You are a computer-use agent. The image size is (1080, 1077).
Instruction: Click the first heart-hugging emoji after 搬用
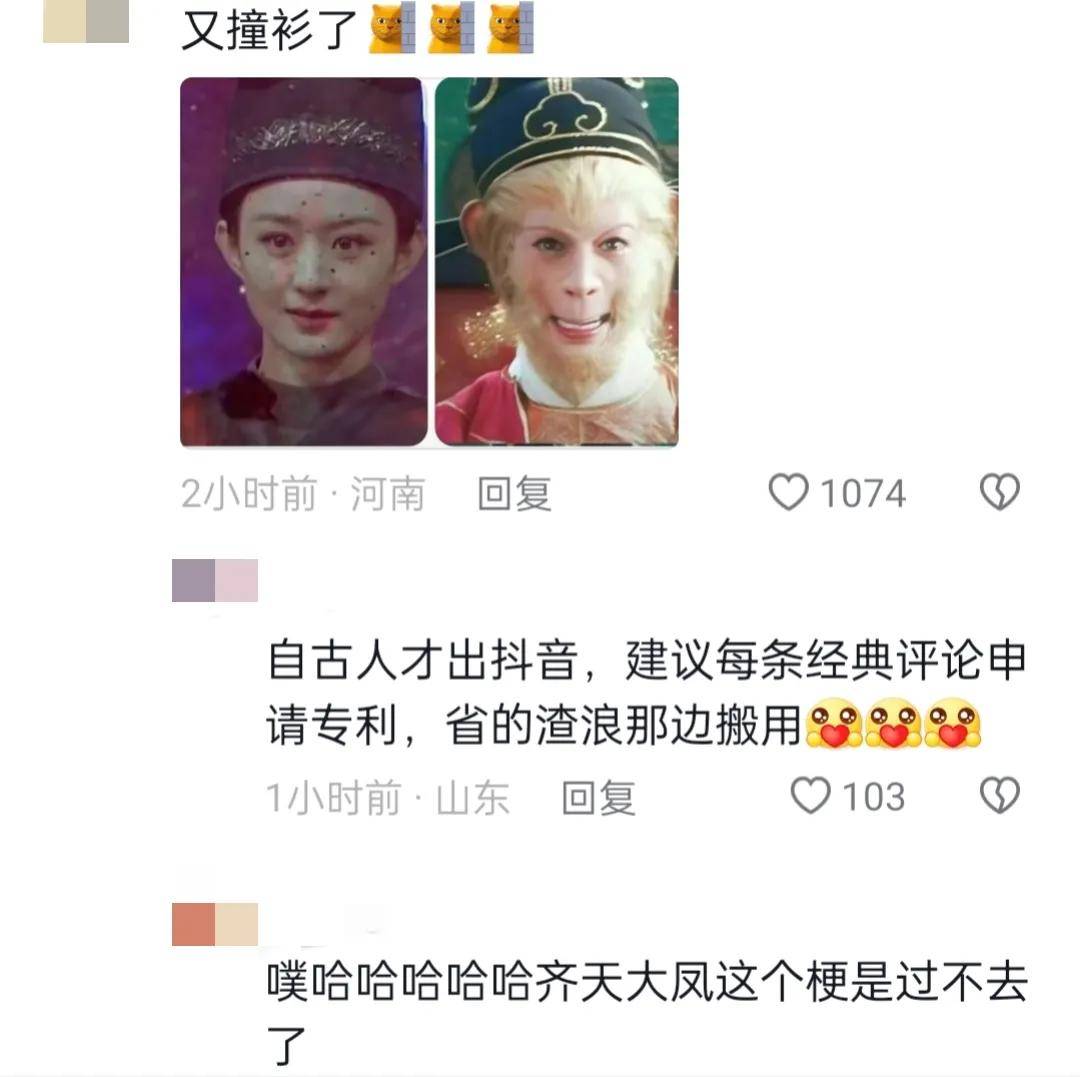coord(833,723)
